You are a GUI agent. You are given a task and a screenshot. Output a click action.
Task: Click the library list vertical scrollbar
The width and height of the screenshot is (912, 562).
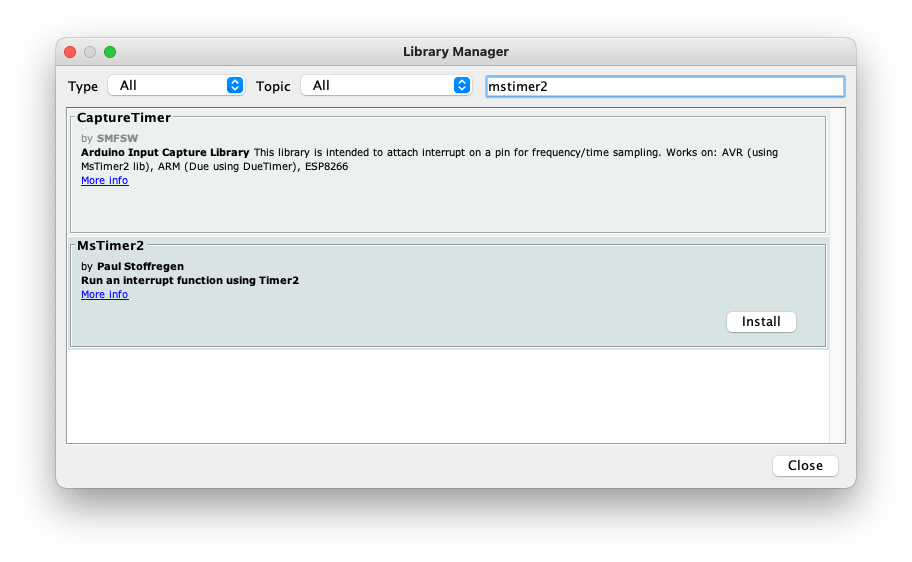[837, 276]
